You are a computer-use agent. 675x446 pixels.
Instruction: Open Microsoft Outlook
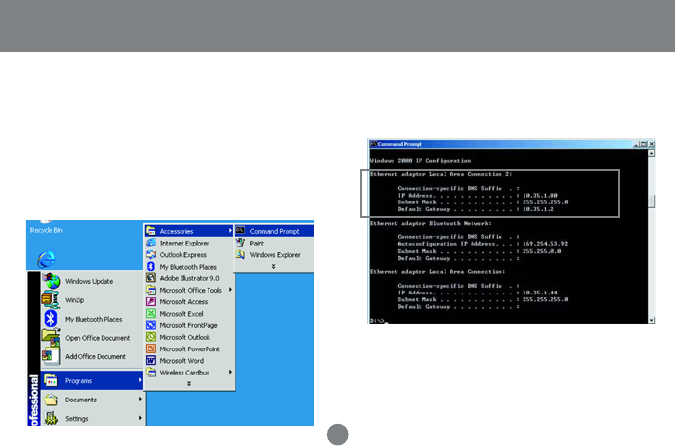coord(189,337)
